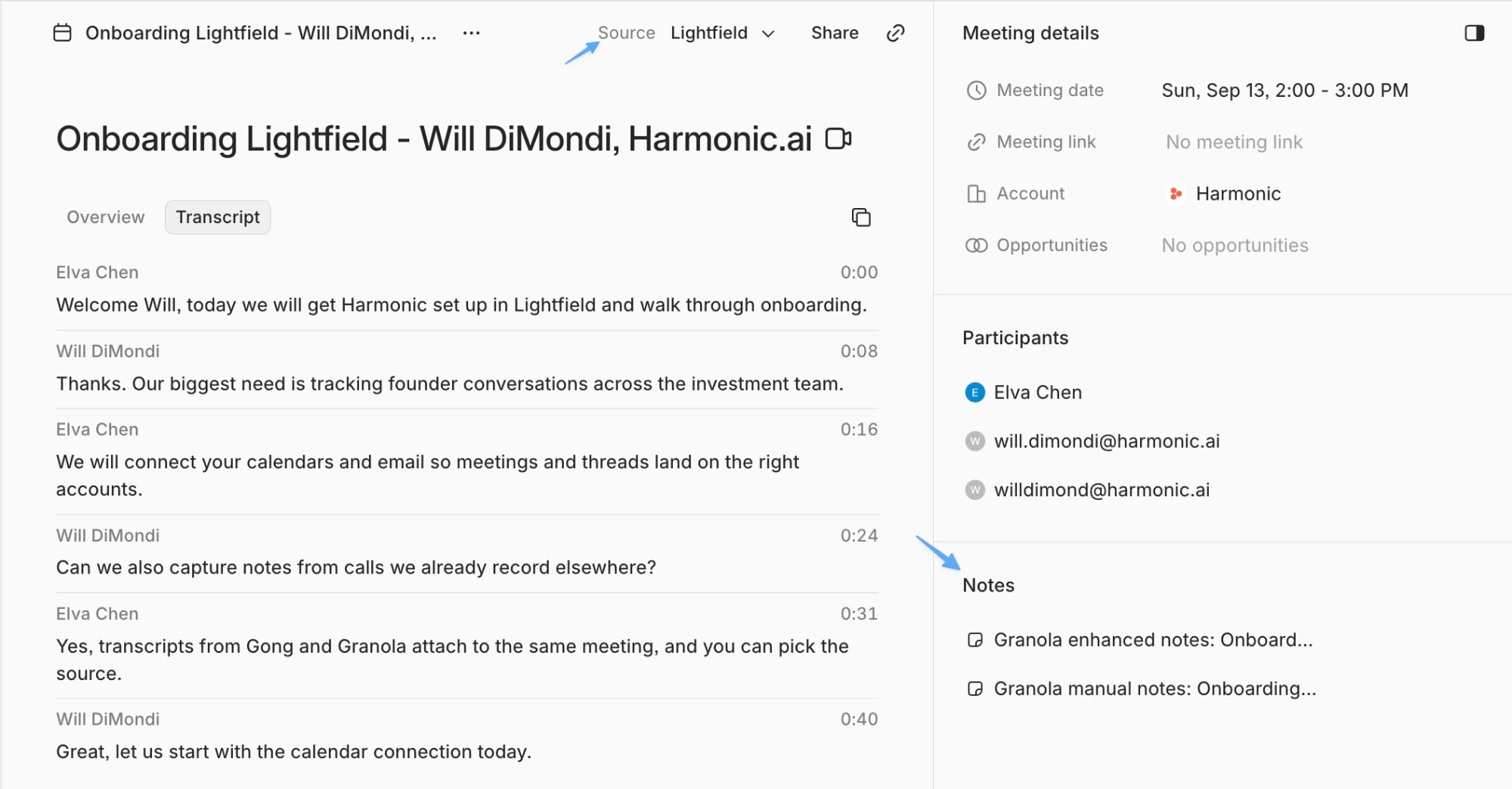Jump to the 0:31 timestamp

(859, 613)
